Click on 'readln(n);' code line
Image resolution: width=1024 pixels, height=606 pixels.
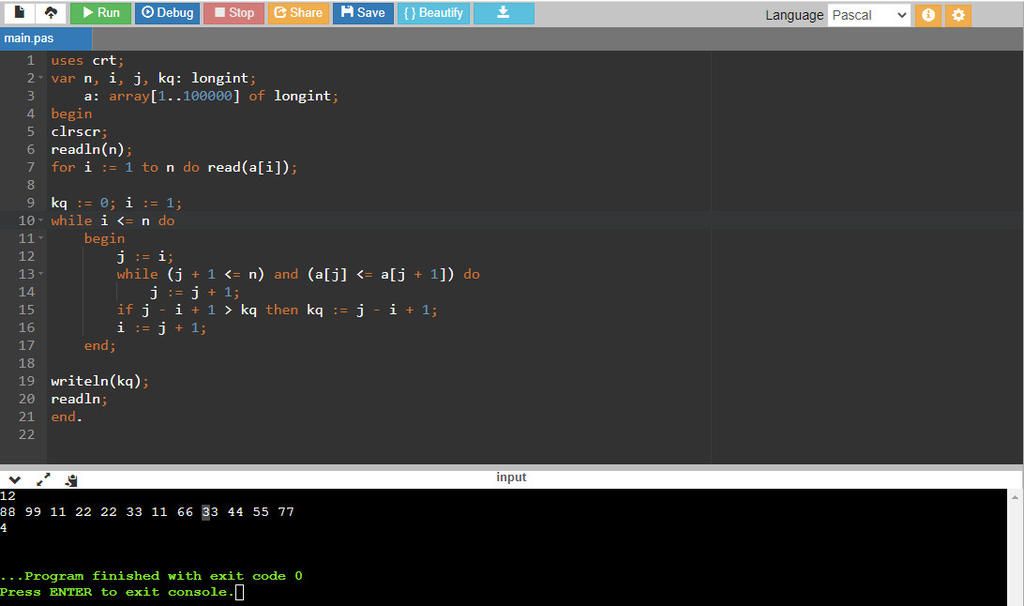(91, 150)
